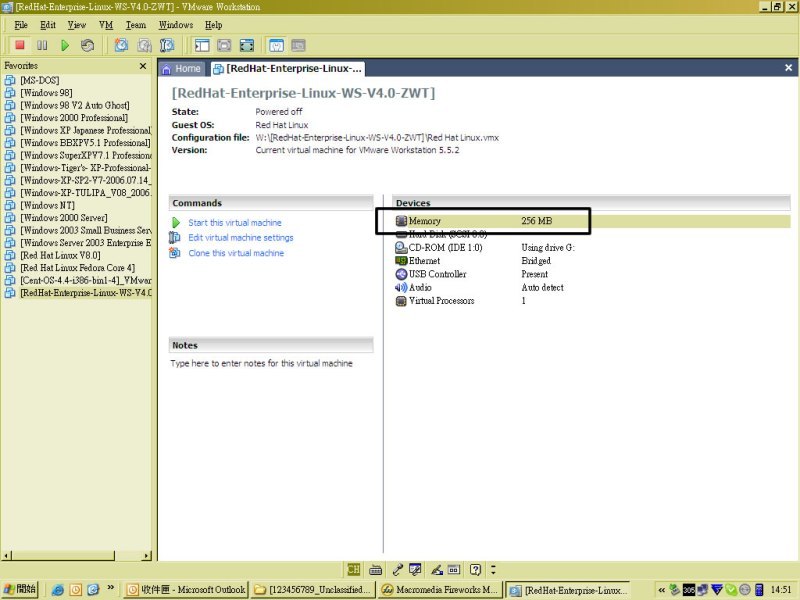Click the Favorites horizontal scrollbar left arrow
Image resolution: width=800 pixels, height=600 pixels.
click(6, 556)
